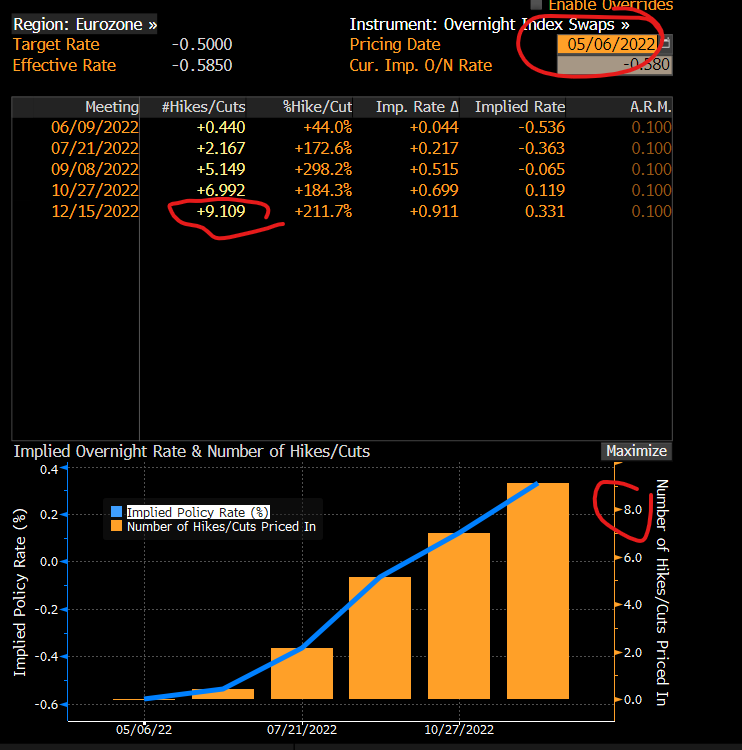The image size is (742, 750).
Task: Maximize the implied rate chart
Action: click(636, 451)
